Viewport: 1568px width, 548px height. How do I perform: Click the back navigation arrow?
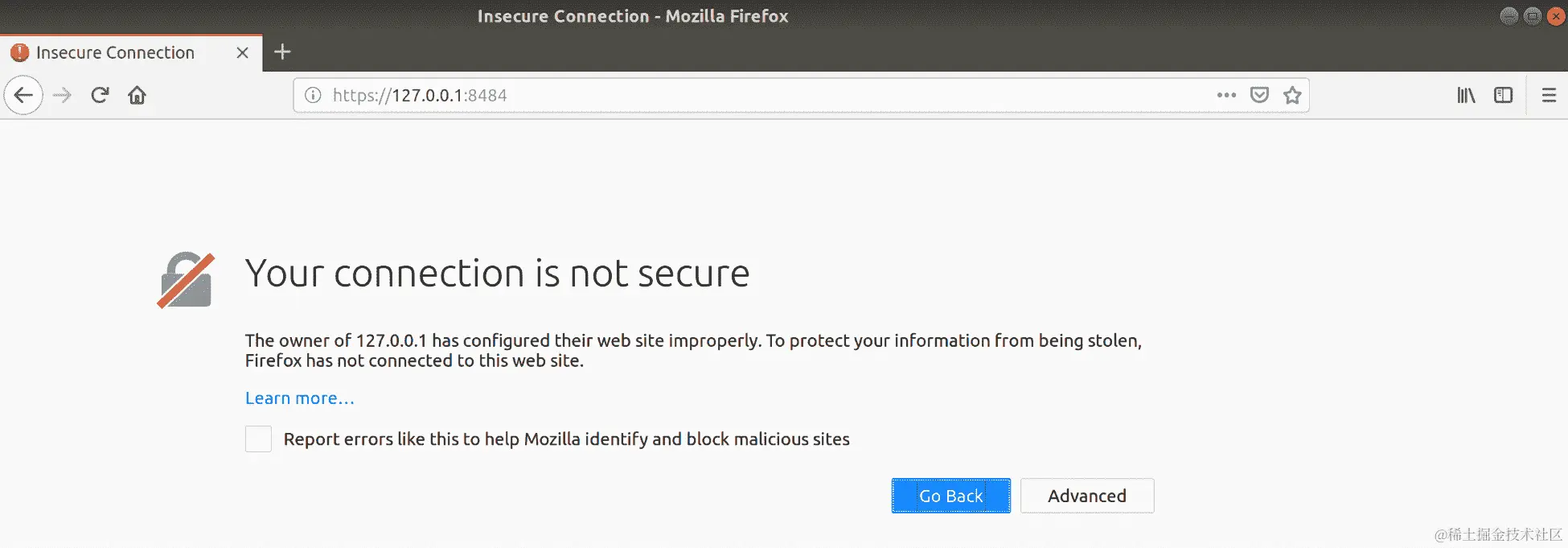click(x=23, y=95)
